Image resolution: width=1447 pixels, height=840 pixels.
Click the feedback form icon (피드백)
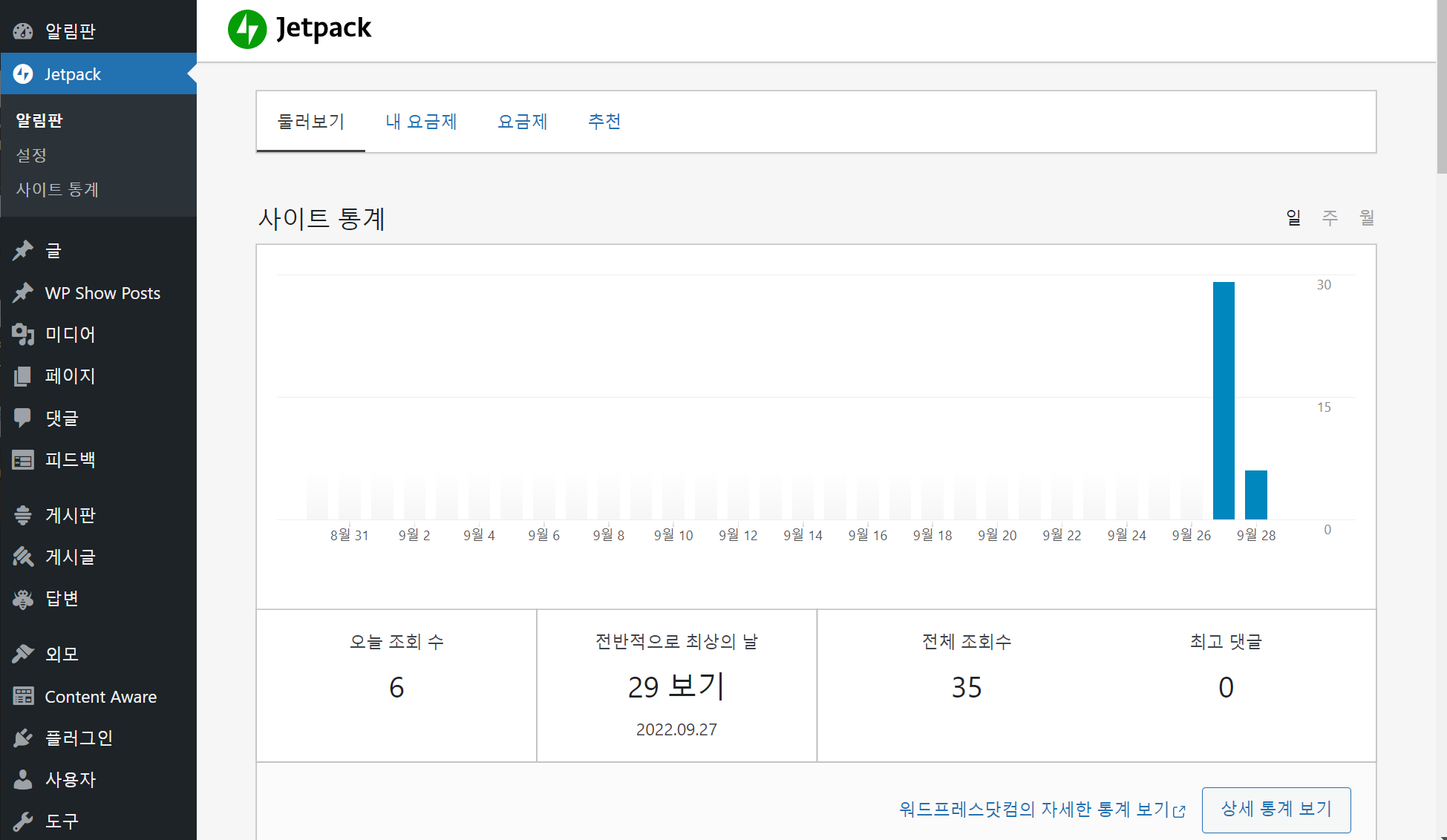tap(23, 460)
